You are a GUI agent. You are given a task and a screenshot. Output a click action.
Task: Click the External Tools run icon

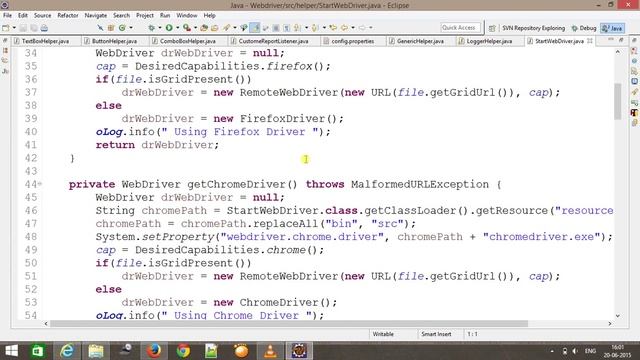[187, 28]
